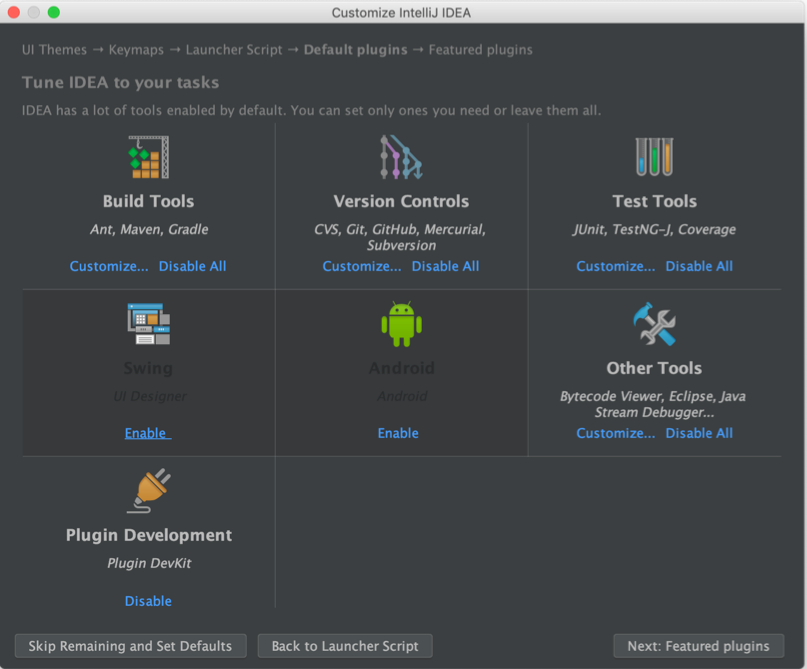Click the Other Tools hammer and wrench icon
The width and height of the screenshot is (807, 669).
pos(654,324)
